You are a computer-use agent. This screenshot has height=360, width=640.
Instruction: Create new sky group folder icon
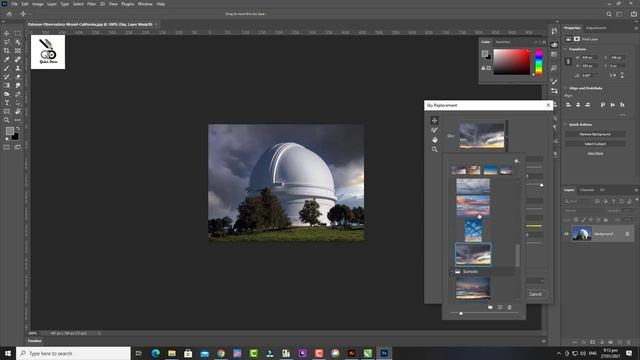(x=490, y=307)
